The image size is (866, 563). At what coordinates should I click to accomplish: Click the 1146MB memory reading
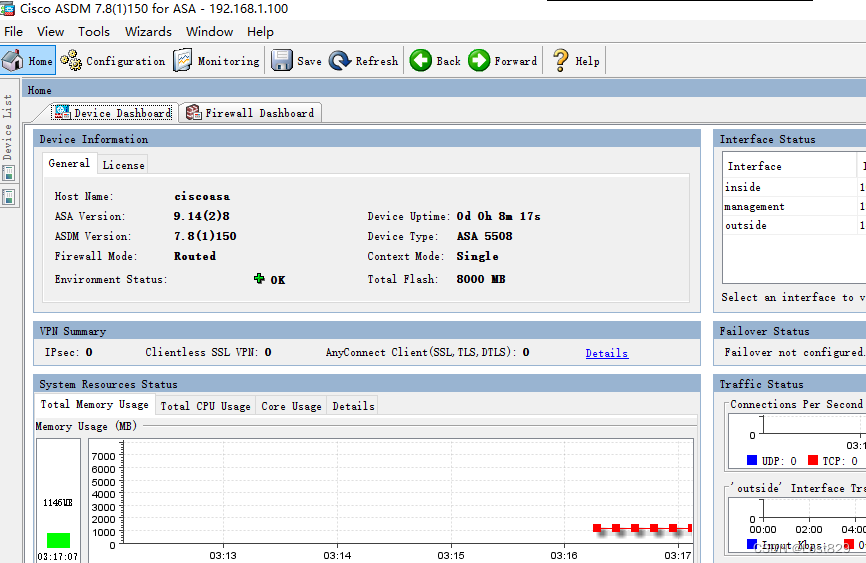[58, 502]
